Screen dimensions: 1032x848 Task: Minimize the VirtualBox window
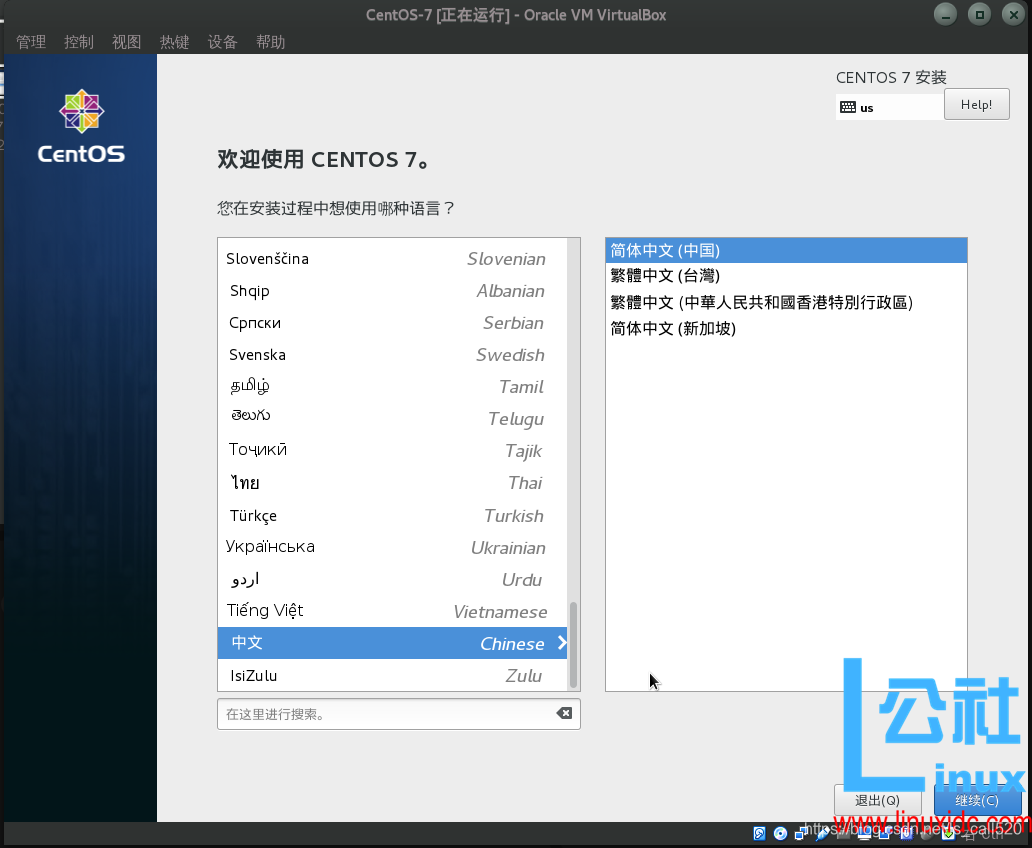[945, 14]
